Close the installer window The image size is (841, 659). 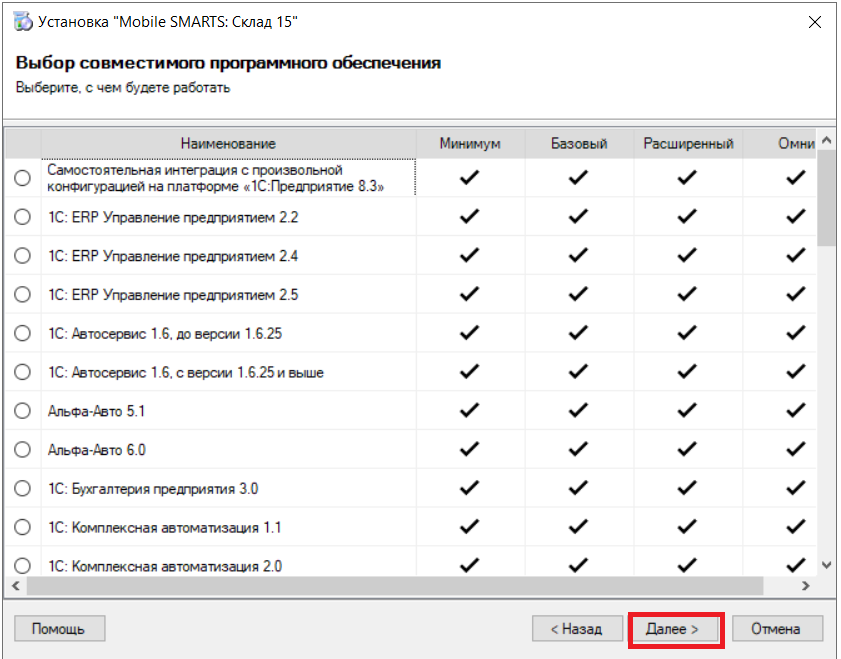point(815,22)
